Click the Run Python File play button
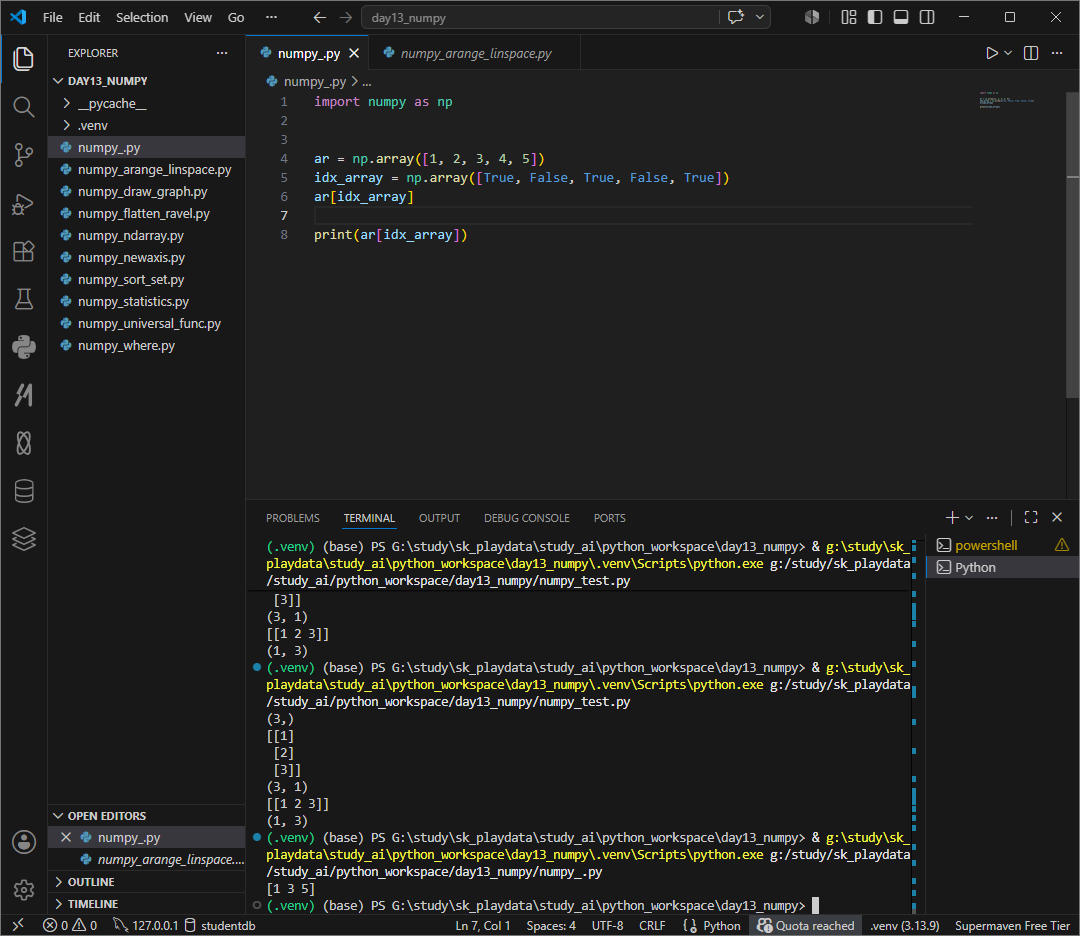This screenshot has height=936, width=1080. pyautogui.click(x=991, y=53)
